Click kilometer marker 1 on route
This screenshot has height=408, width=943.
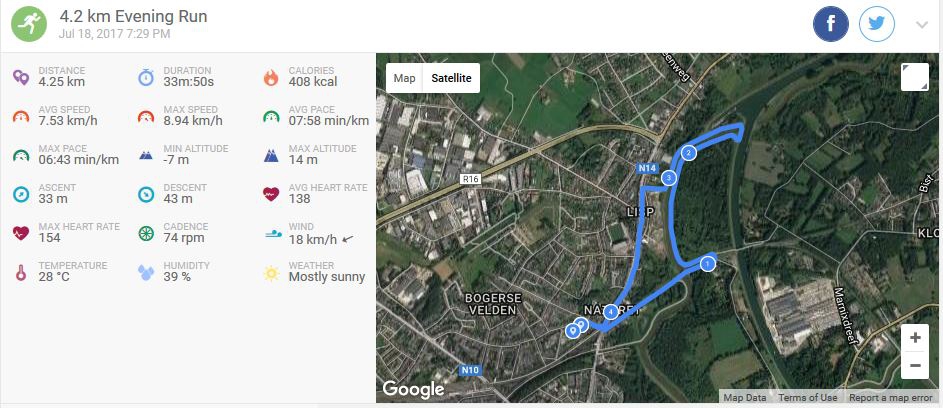tap(708, 264)
